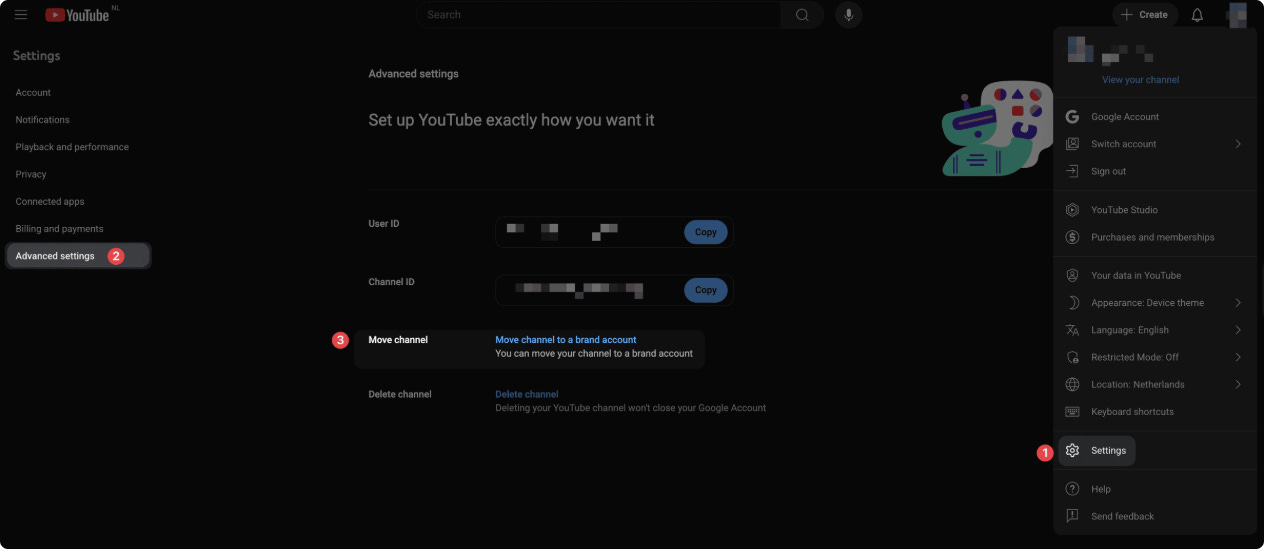1264x549 pixels.
Task: Copy the Channel ID
Action: click(706, 290)
